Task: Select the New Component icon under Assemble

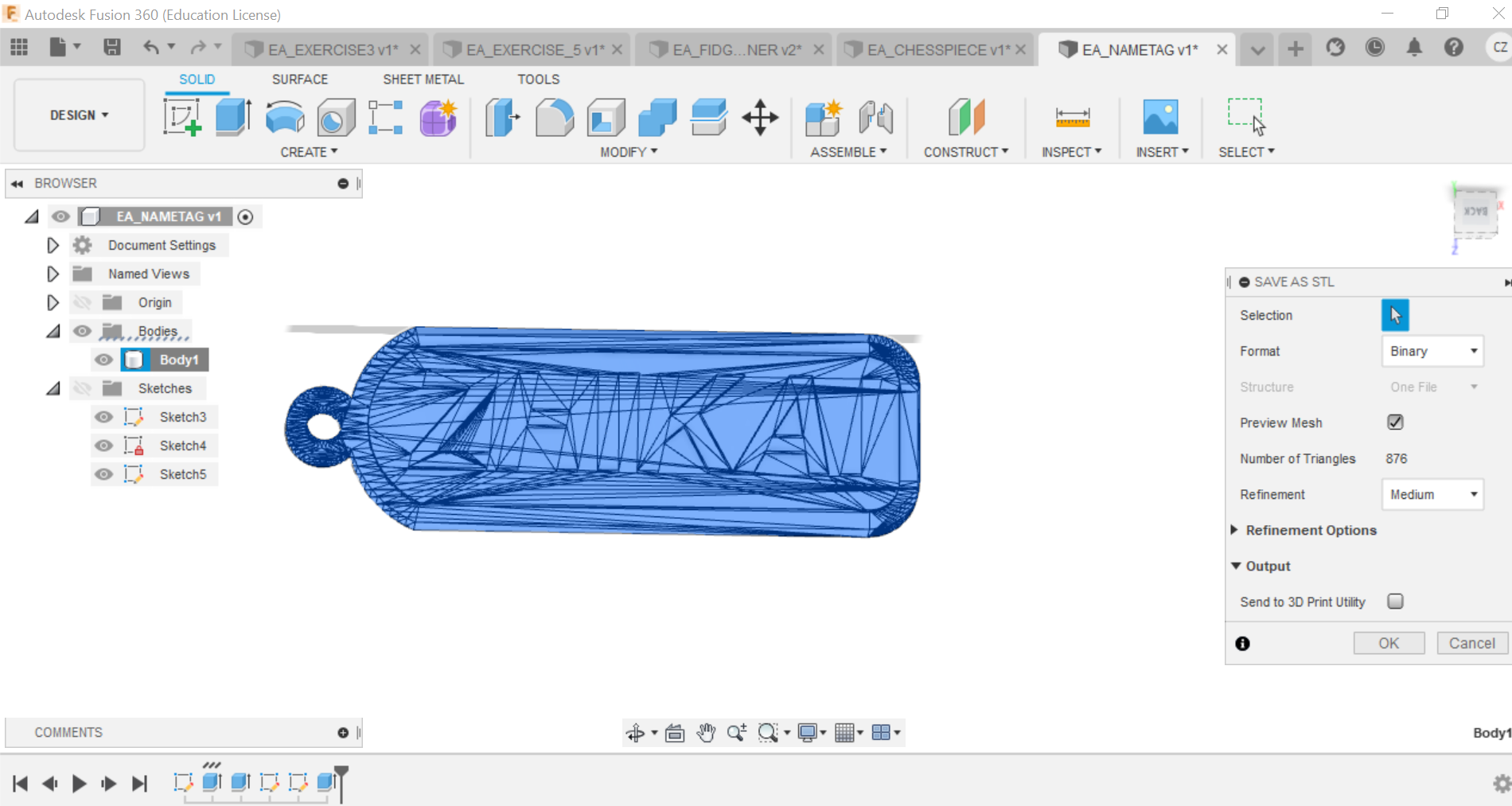Action: tap(824, 116)
